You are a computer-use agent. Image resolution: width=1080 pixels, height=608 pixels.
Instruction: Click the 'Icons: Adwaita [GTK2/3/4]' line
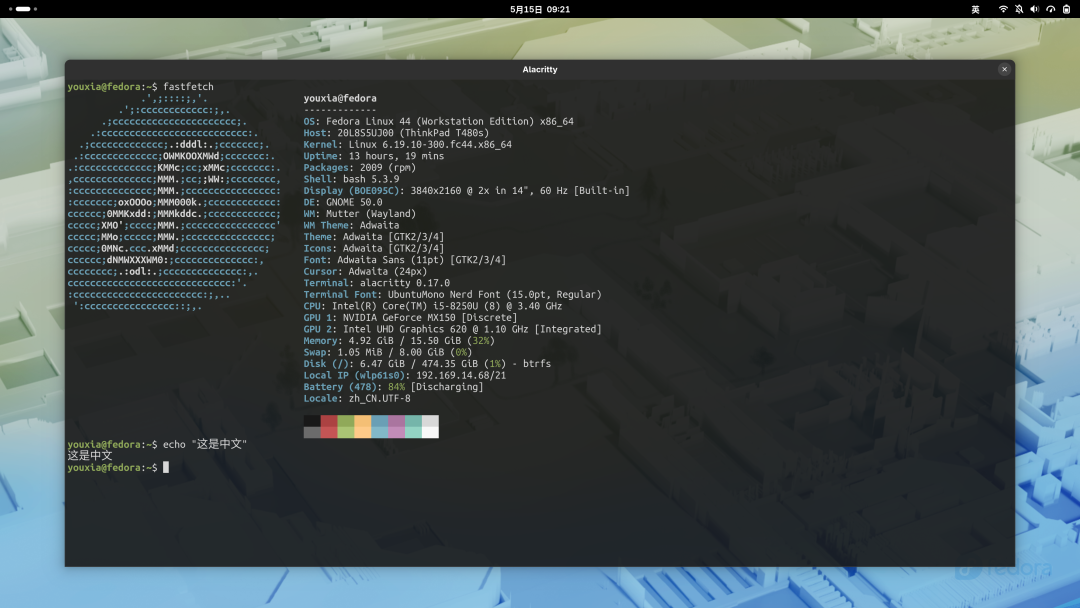[x=374, y=249]
